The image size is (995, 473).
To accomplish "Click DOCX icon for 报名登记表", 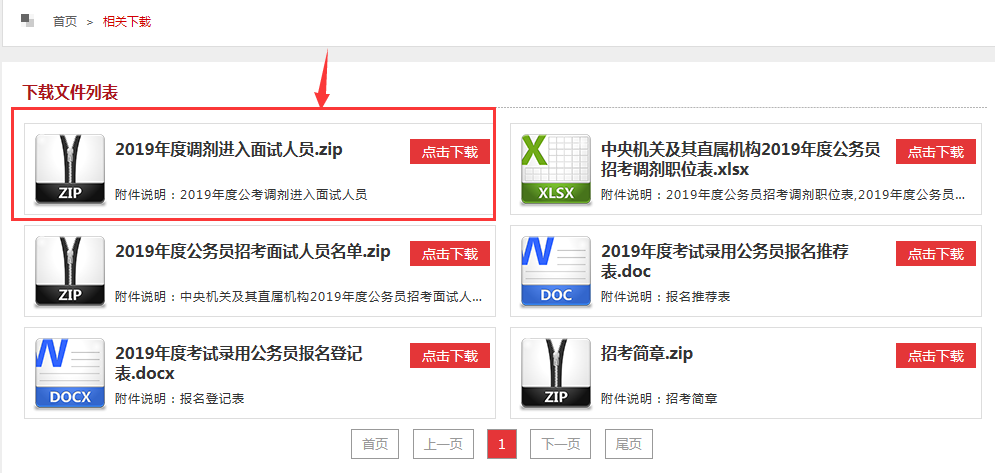I will (x=70, y=373).
